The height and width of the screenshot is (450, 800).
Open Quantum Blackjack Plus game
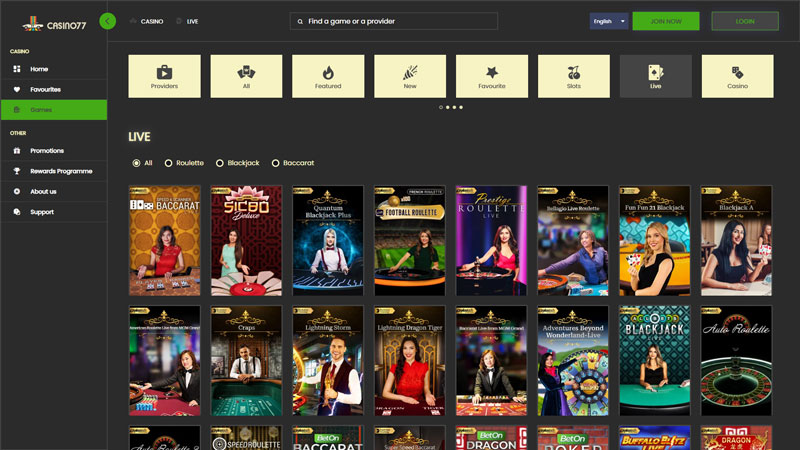328,240
